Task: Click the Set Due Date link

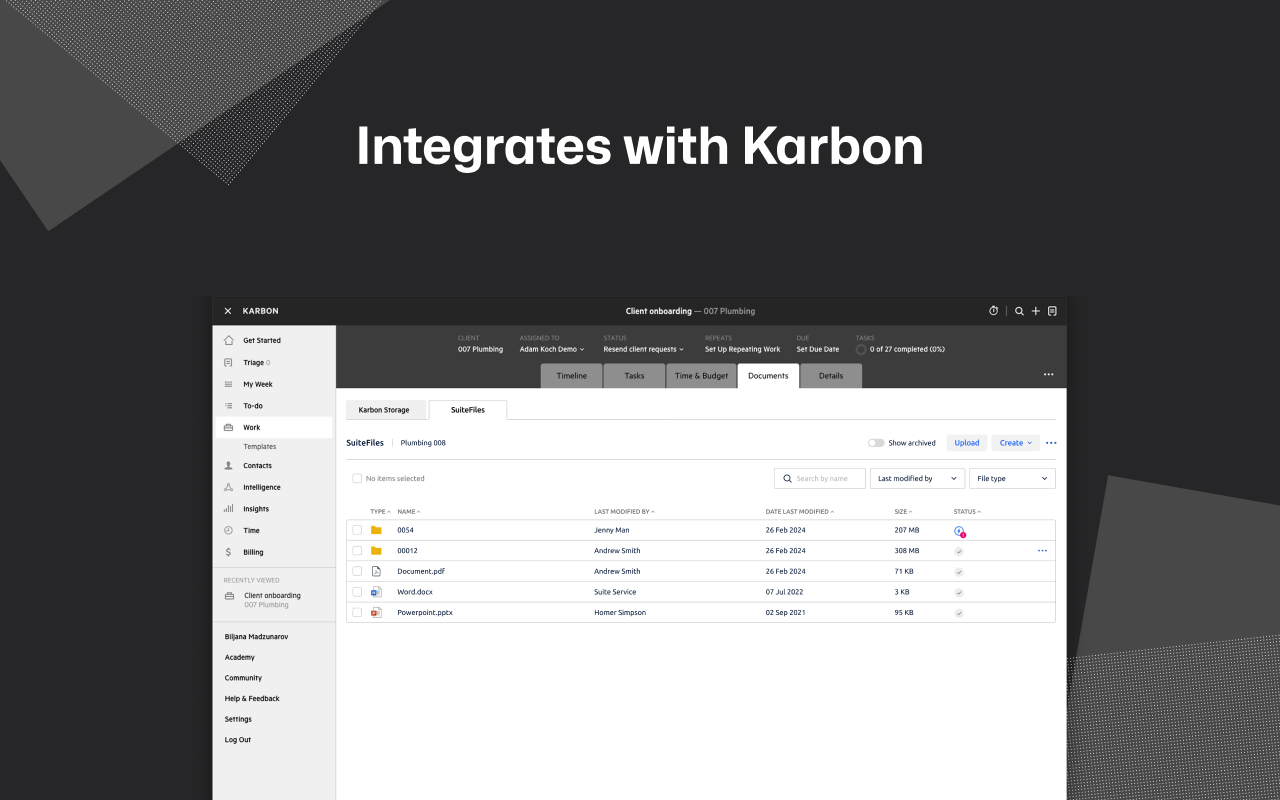Action: point(818,350)
